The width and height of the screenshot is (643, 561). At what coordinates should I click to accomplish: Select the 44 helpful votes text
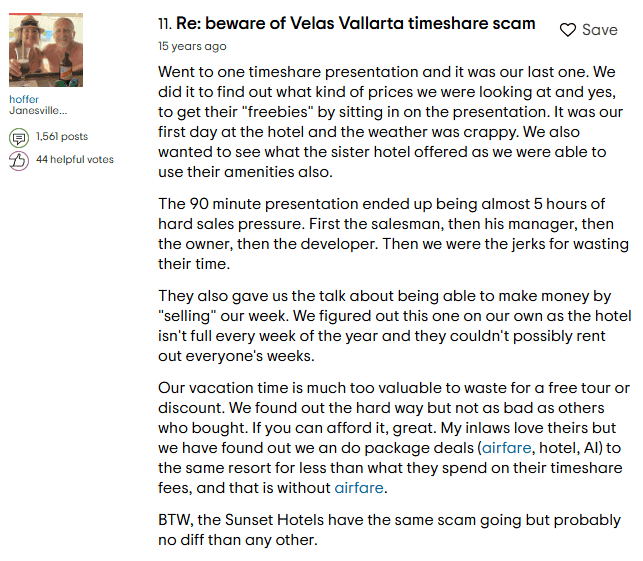75,159
